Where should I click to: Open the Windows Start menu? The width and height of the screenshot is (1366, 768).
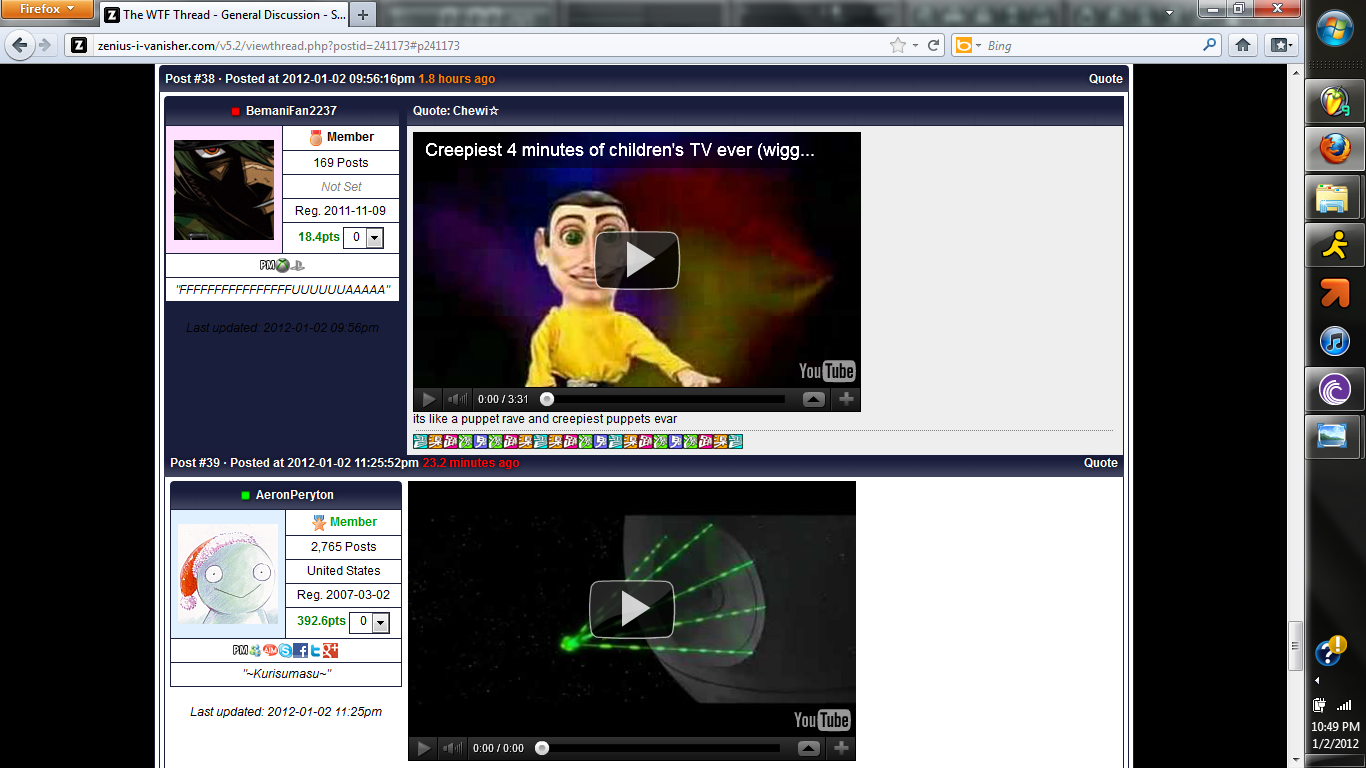coord(1335,27)
